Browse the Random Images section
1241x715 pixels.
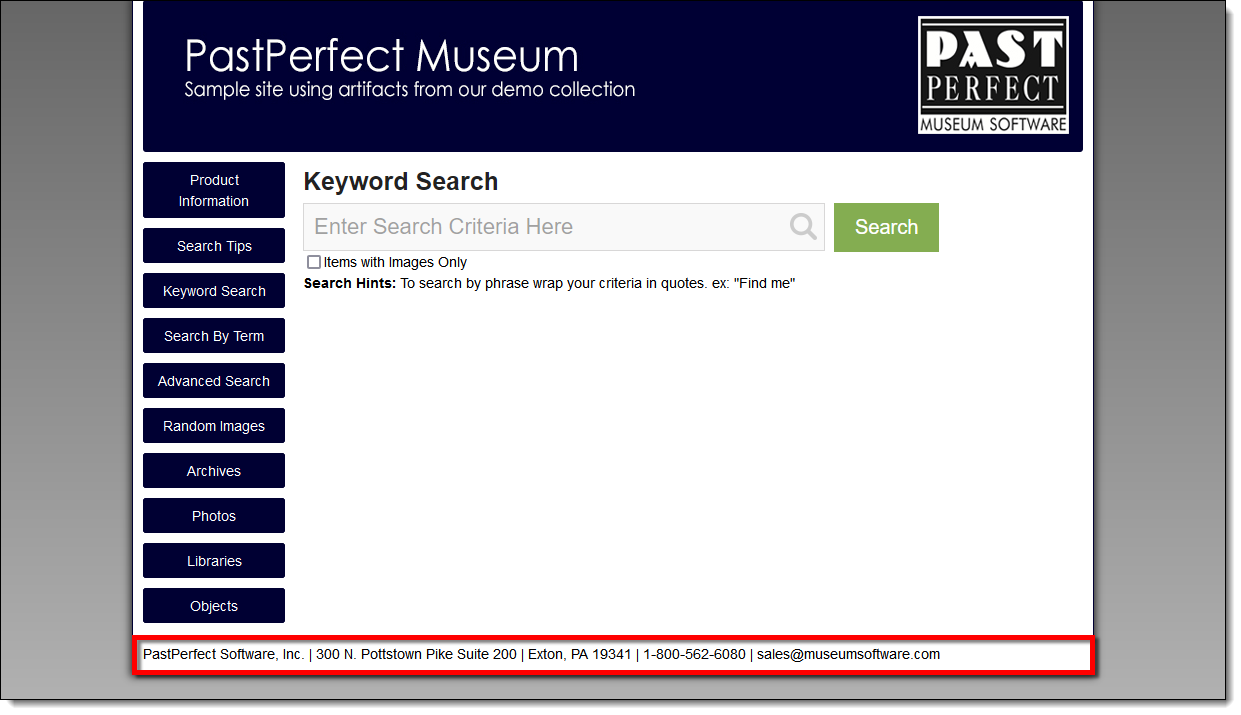(213, 425)
